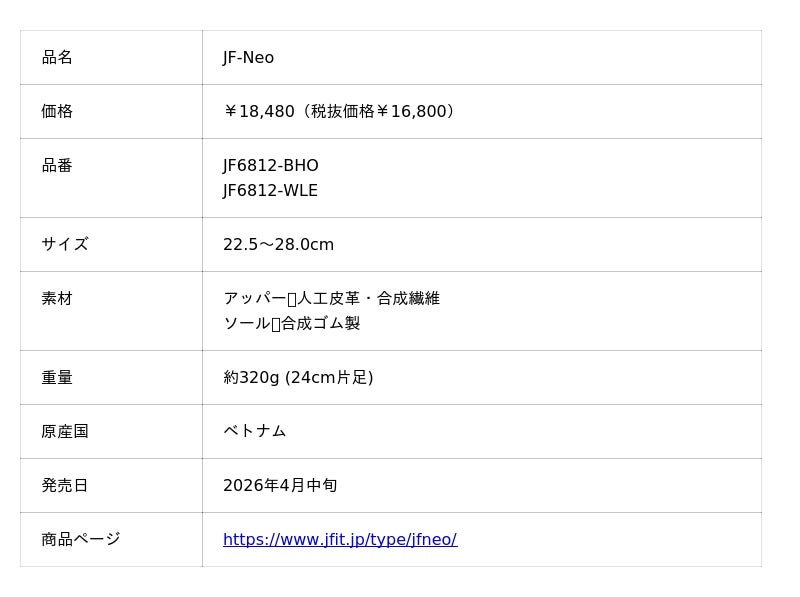Click the 原産国 row label
Screen dimensions: 800x597
pyautogui.click(x=65, y=432)
